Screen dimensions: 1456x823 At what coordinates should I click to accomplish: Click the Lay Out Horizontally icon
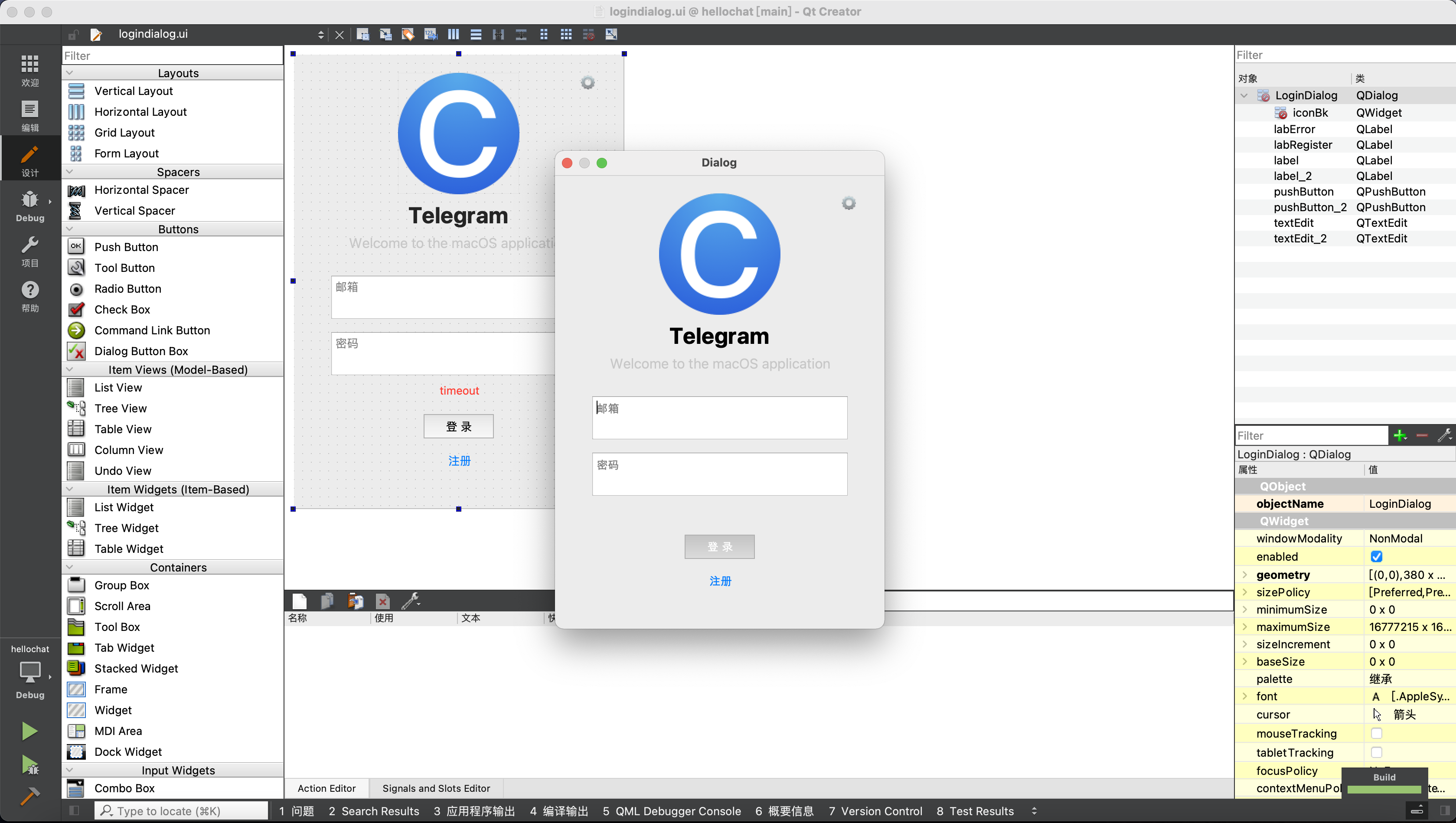(x=453, y=35)
